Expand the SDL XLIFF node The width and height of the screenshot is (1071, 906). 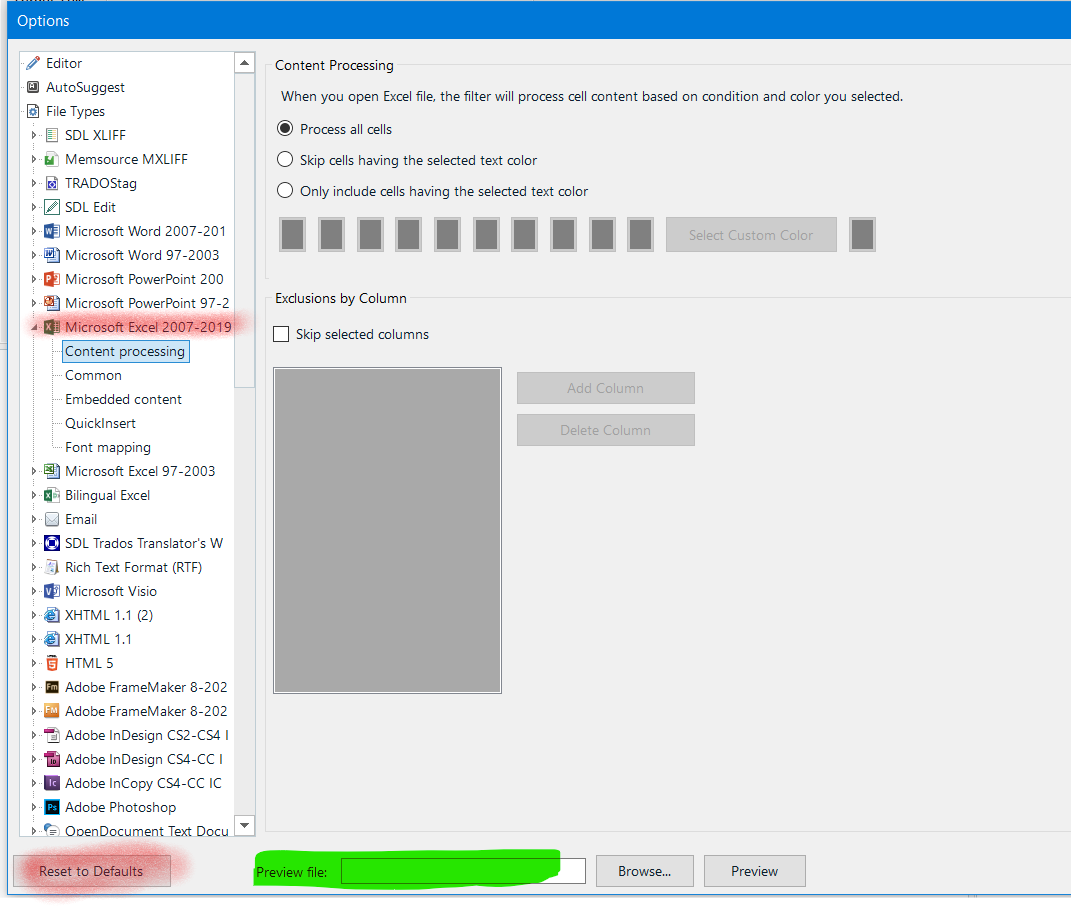coord(33,135)
